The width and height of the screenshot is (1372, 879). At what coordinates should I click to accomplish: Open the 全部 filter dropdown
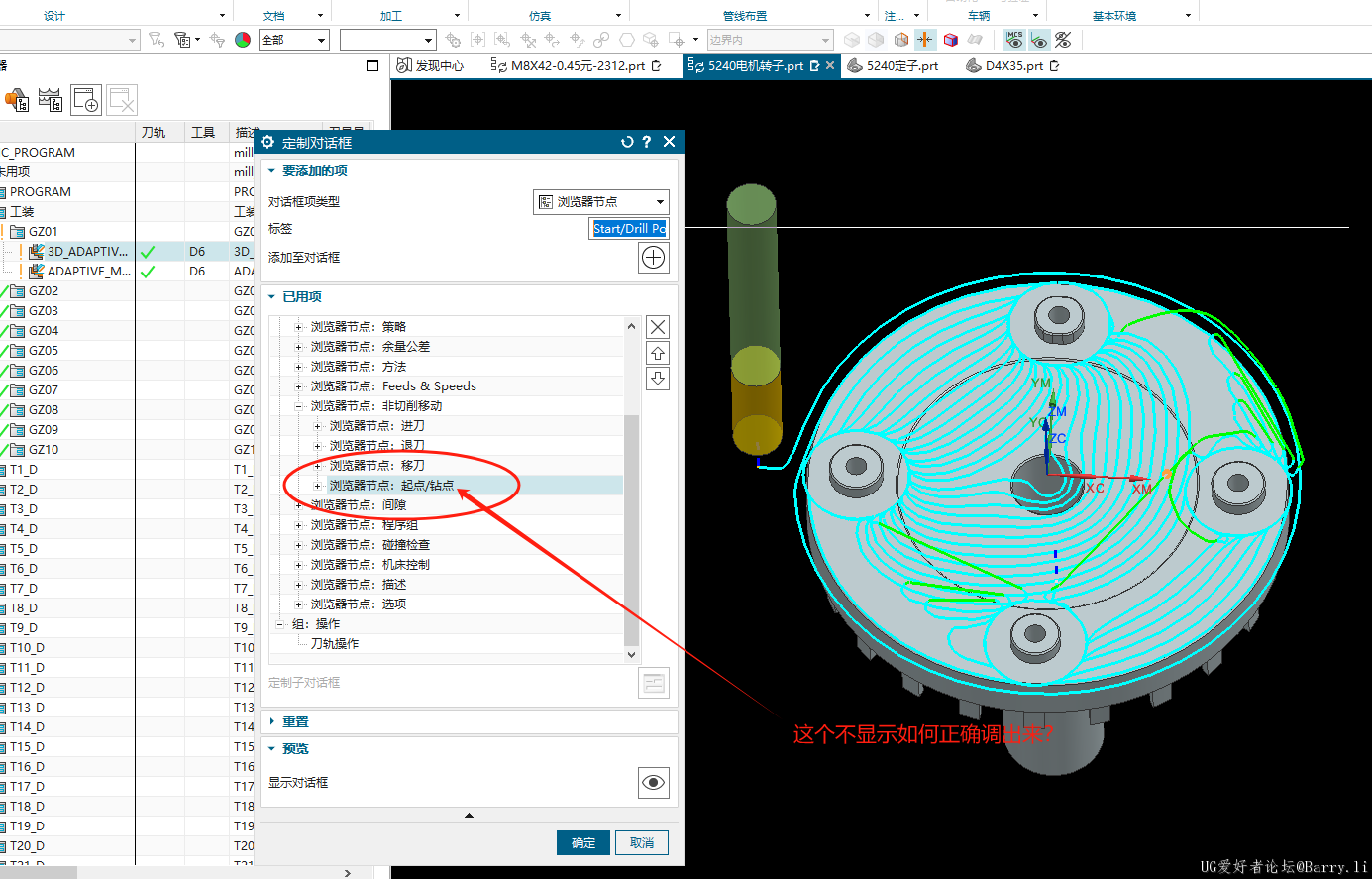click(x=294, y=40)
